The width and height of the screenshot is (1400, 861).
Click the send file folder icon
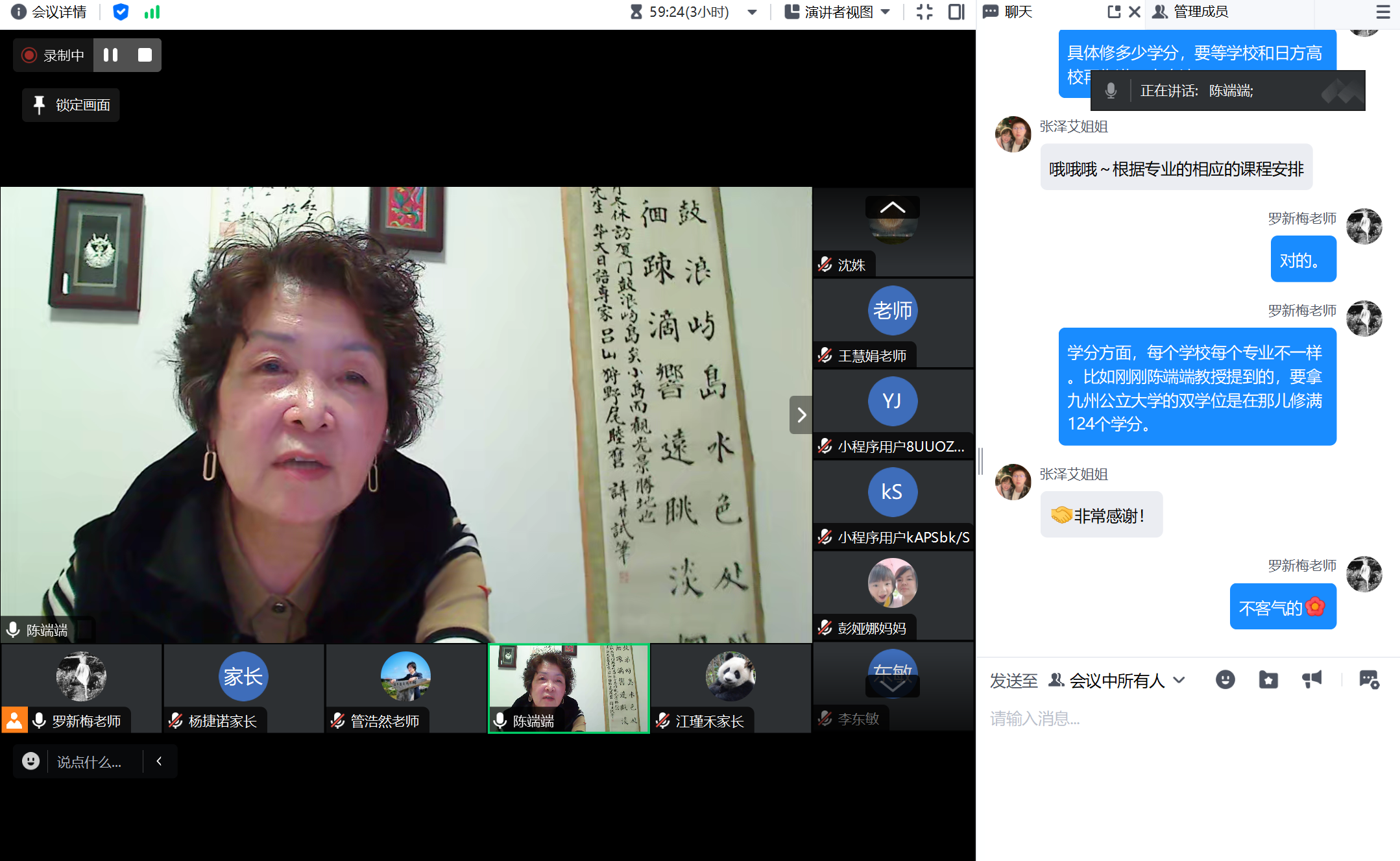(x=1268, y=679)
